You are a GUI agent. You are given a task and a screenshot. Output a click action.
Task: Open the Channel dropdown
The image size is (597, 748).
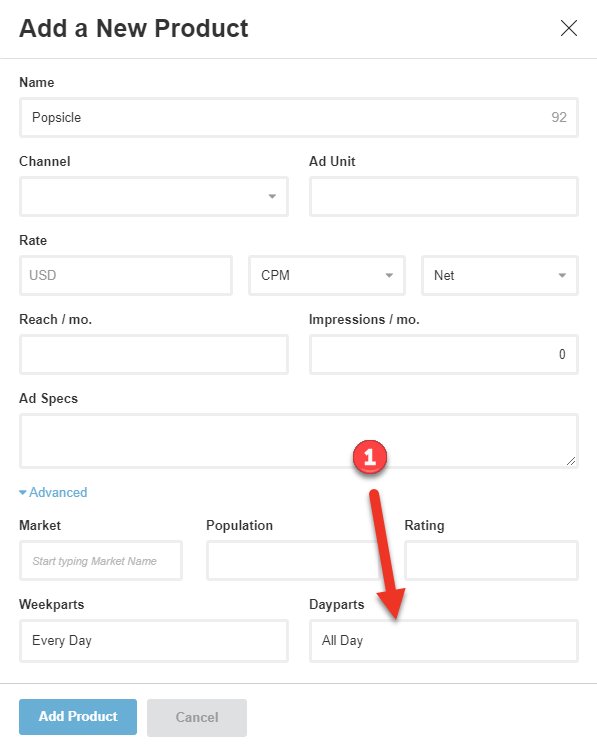tap(154, 197)
